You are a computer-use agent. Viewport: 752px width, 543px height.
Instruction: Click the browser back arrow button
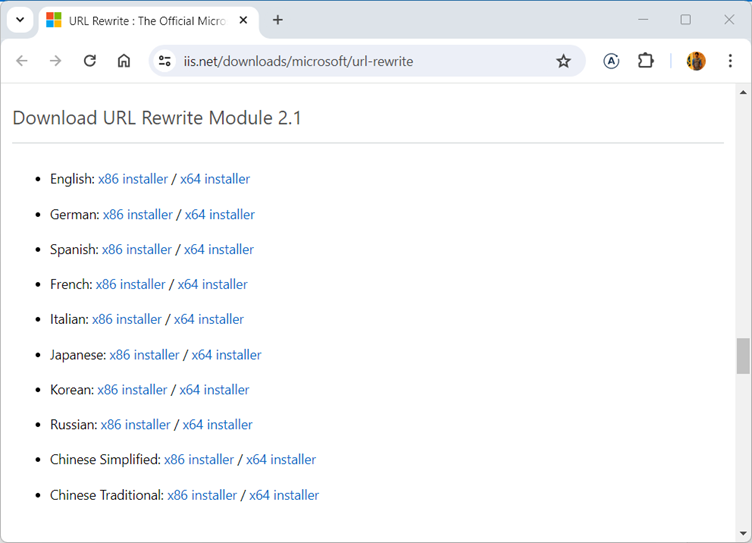pyautogui.click(x=22, y=61)
